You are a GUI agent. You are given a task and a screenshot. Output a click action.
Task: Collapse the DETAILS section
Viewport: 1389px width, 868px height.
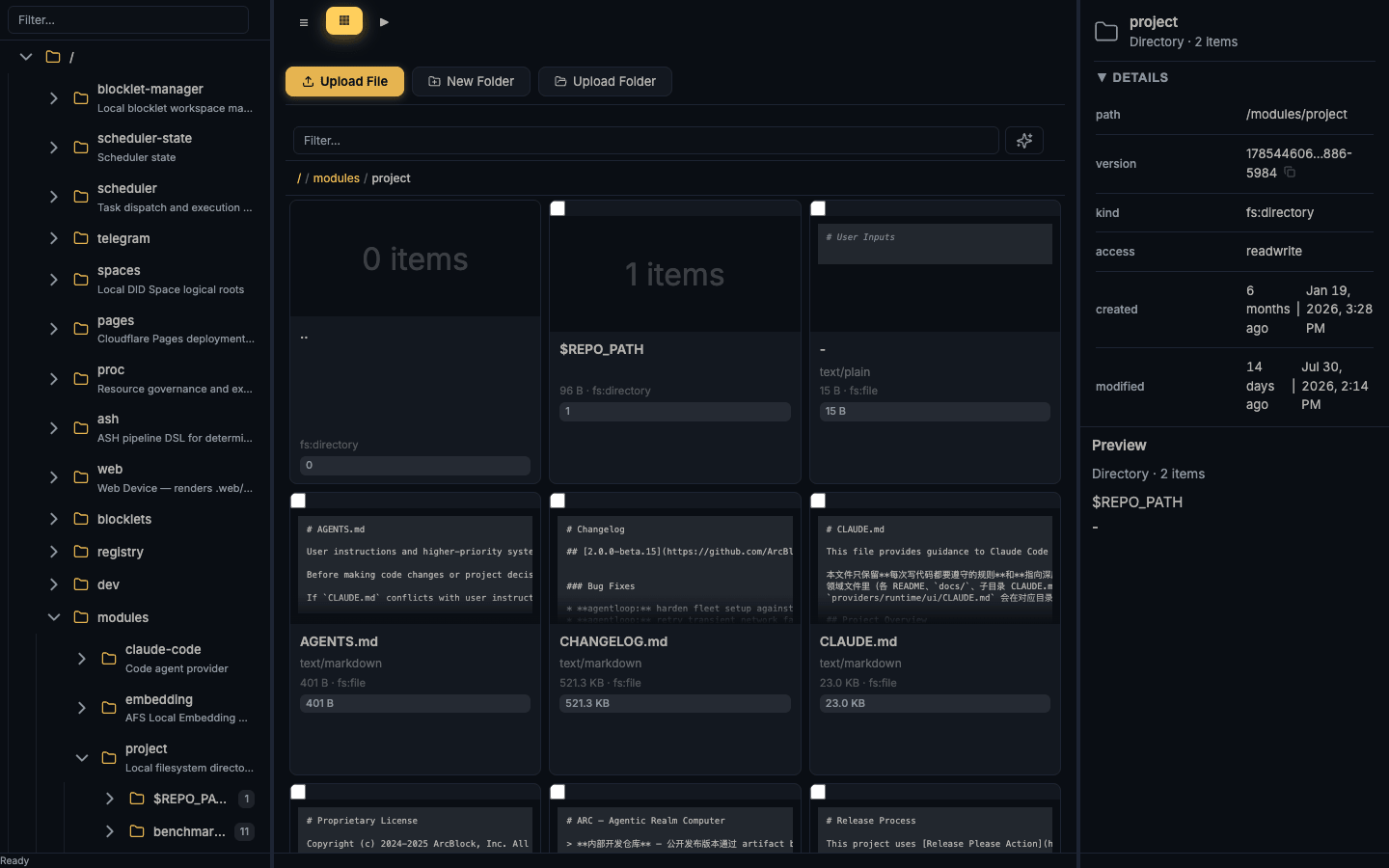click(1132, 77)
